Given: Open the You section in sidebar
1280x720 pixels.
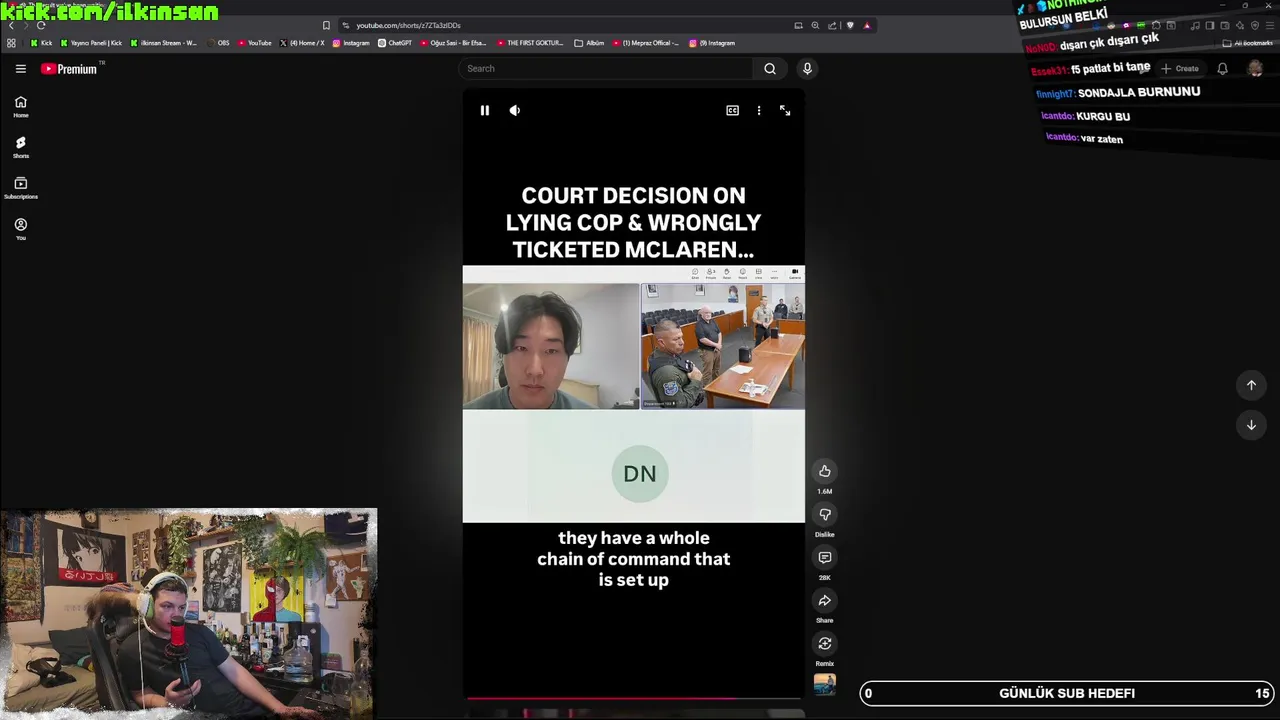Looking at the screenshot, I should pyautogui.click(x=21, y=229).
